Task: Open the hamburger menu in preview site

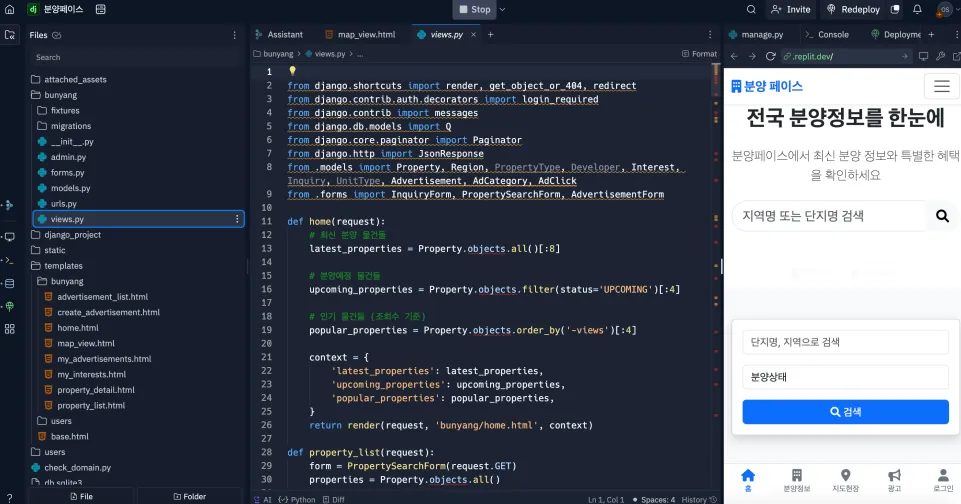Action: (941, 86)
